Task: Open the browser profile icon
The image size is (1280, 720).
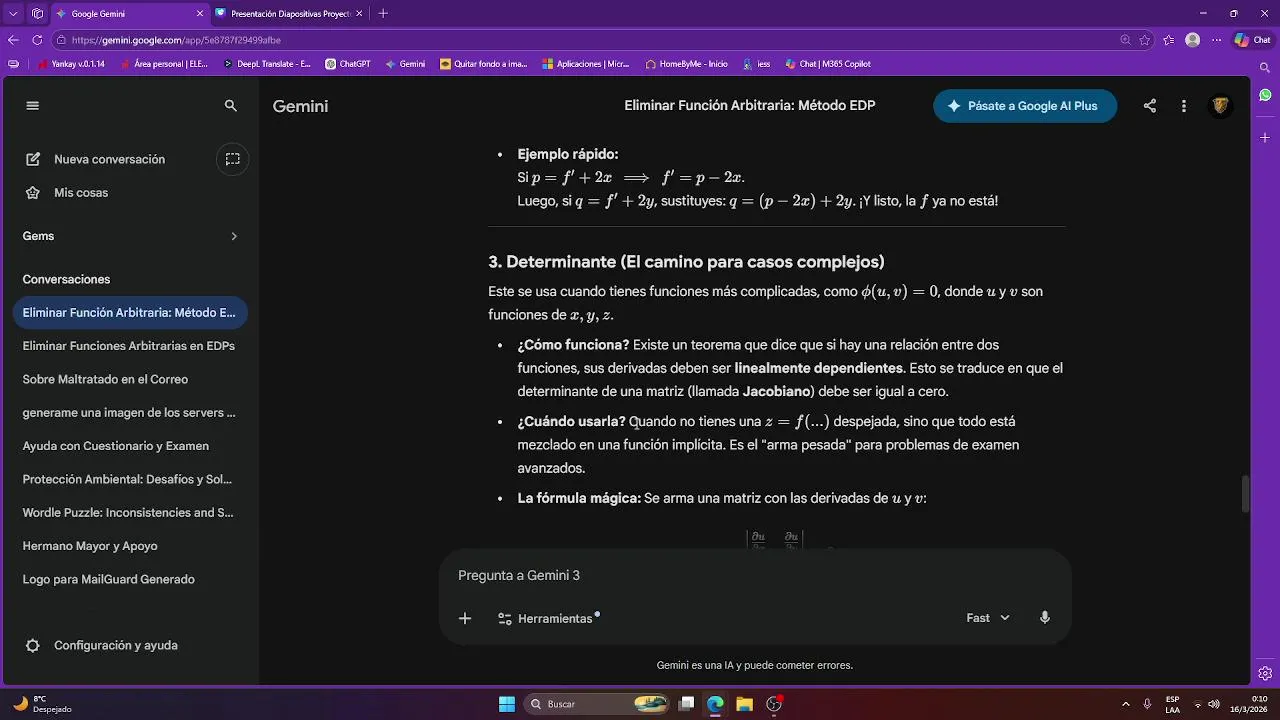Action: click(1192, 40)
